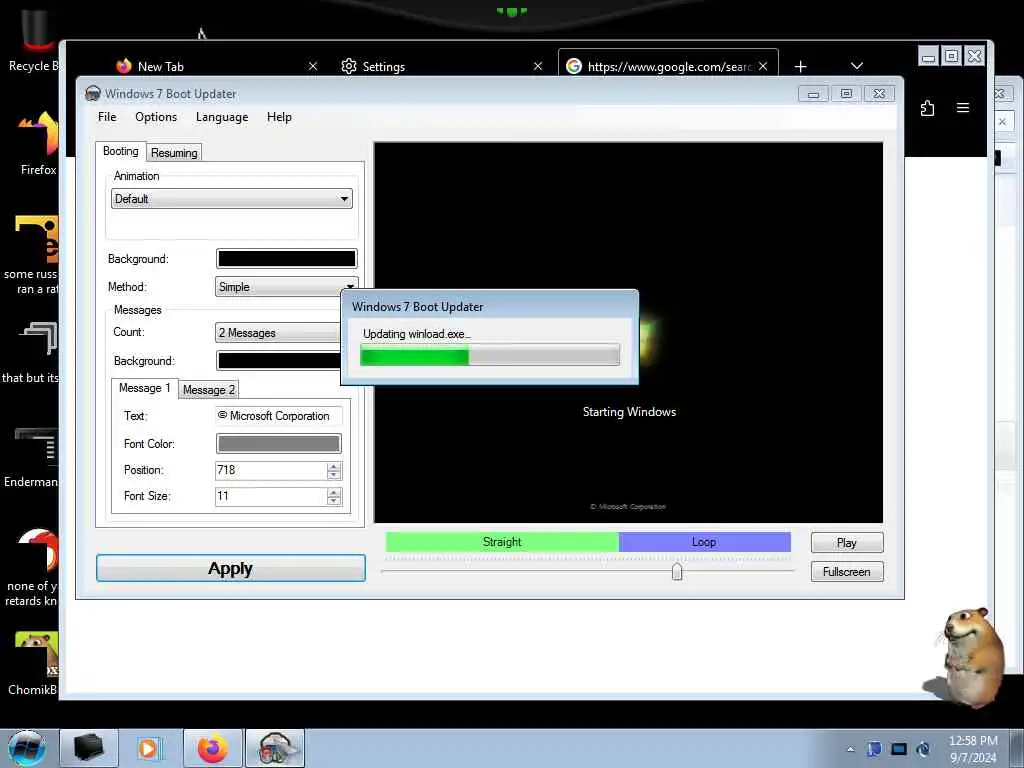Click the black box taskbar icon

click(x=89, y=748)
